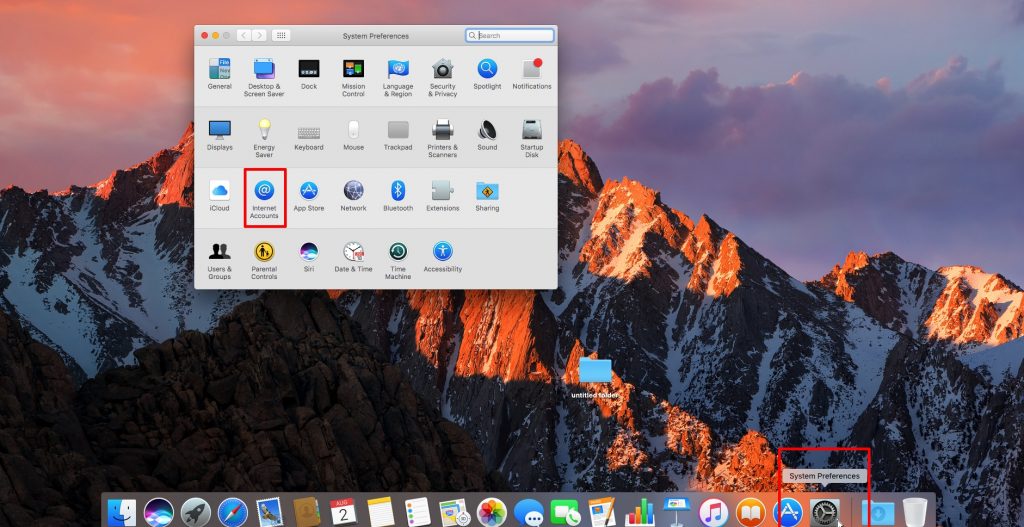Launch Siri from the Dock

(x=159, y=513)
